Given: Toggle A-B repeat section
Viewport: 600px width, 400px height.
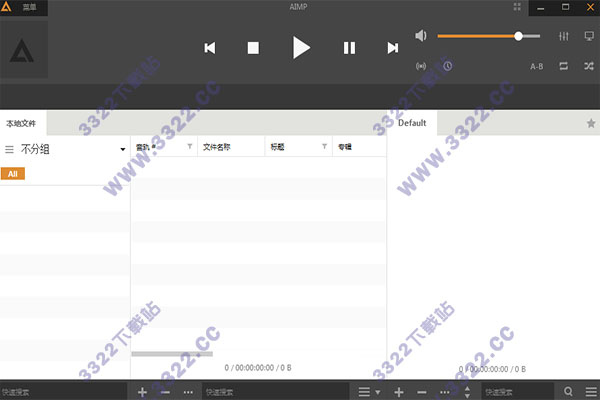Looking at the screenshot, I should click(x=536, y=66).
